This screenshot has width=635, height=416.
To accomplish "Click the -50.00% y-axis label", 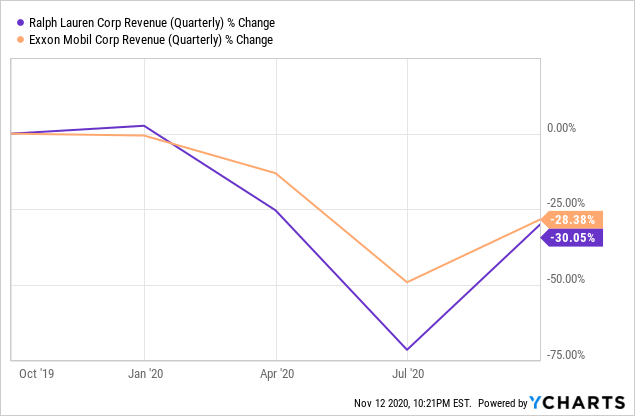I will point(566,279).
